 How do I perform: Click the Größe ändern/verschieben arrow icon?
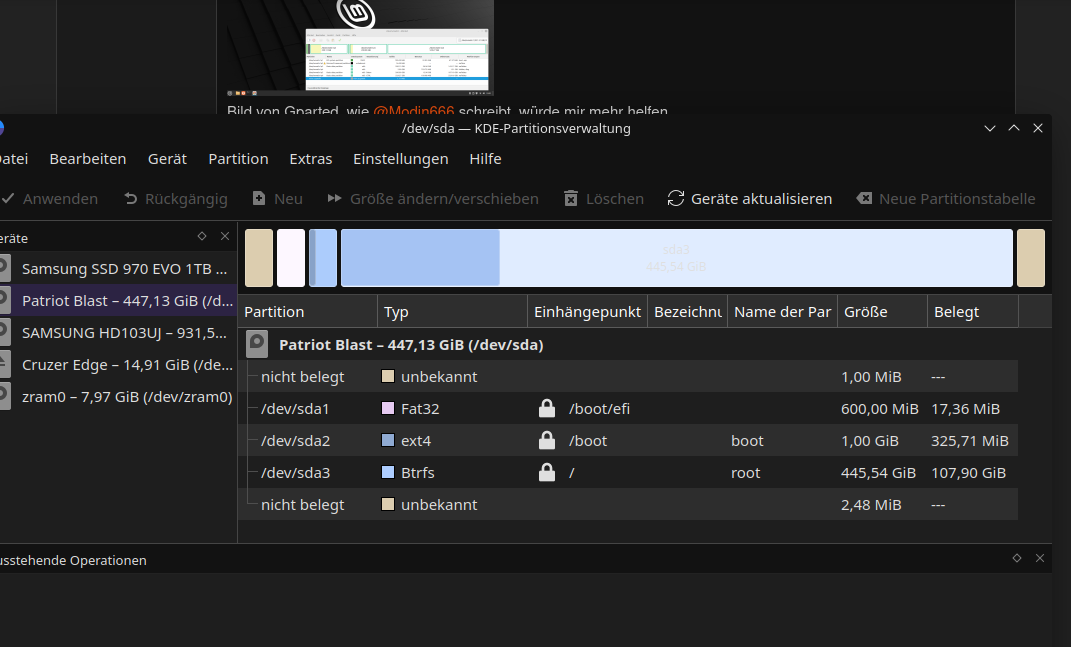click(334, 198)
